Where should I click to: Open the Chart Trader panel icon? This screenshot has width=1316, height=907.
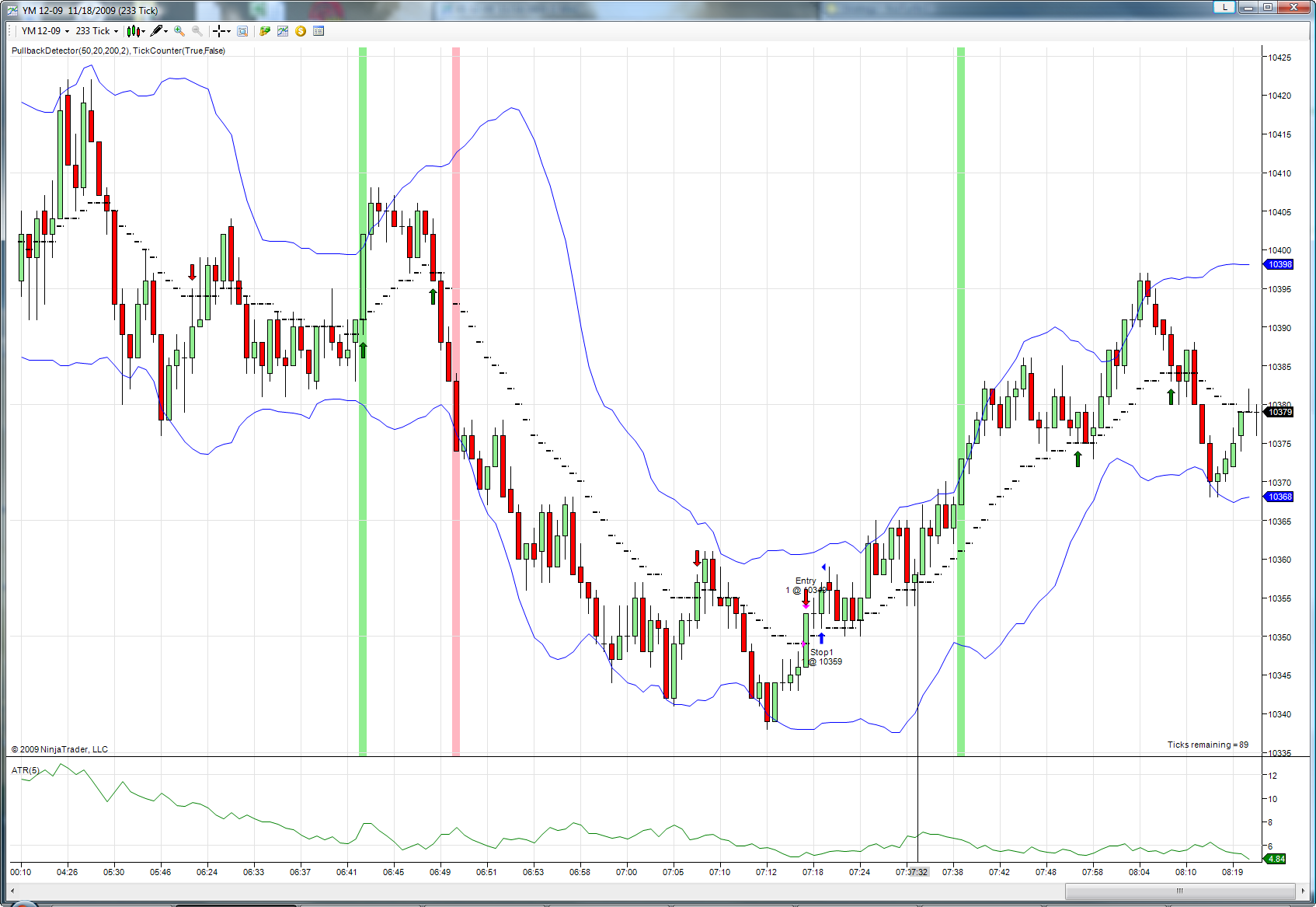coord(265,31)
